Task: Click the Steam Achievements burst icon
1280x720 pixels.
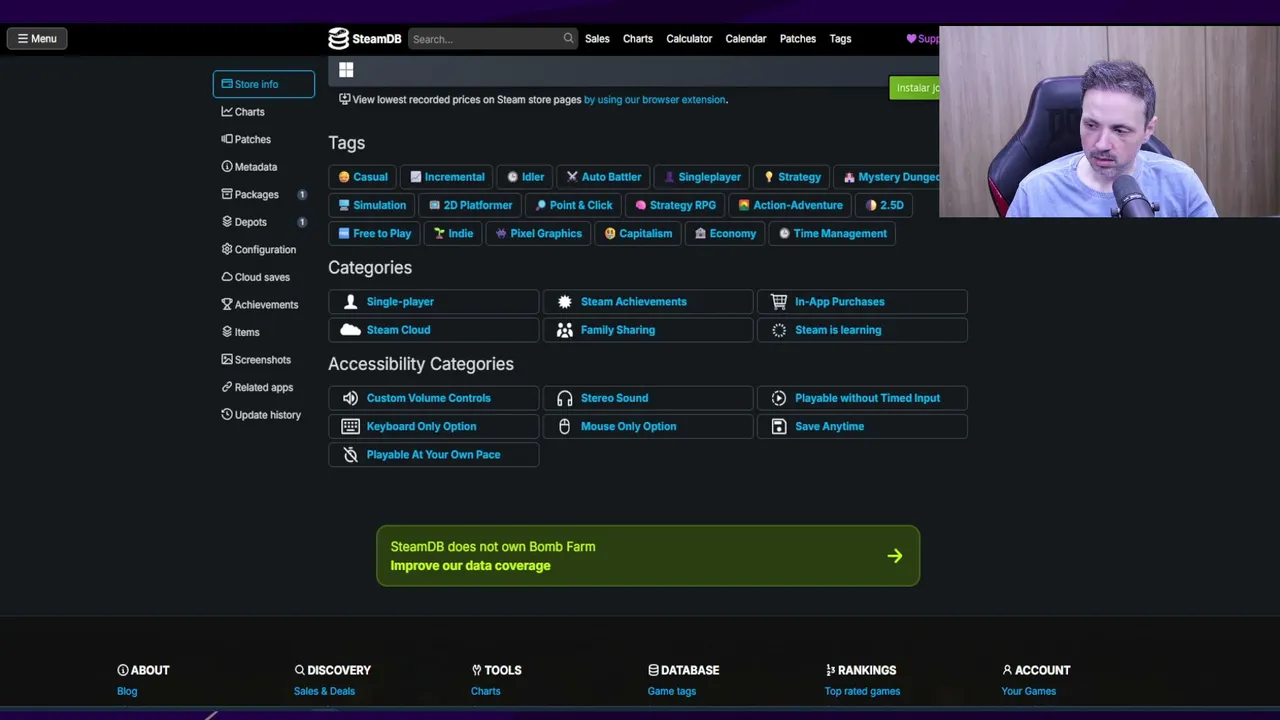Action: pos(565,302)
